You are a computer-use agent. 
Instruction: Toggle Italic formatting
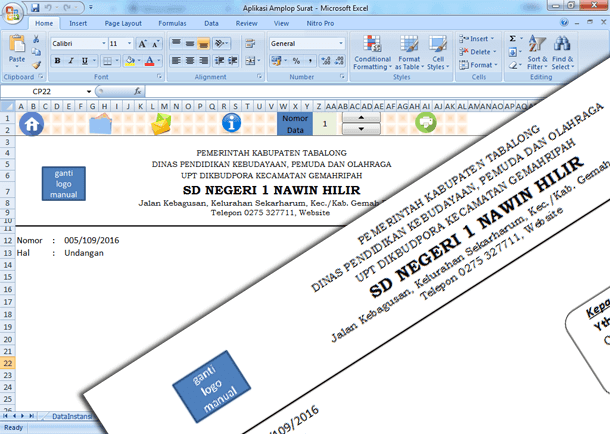(71, 61)
